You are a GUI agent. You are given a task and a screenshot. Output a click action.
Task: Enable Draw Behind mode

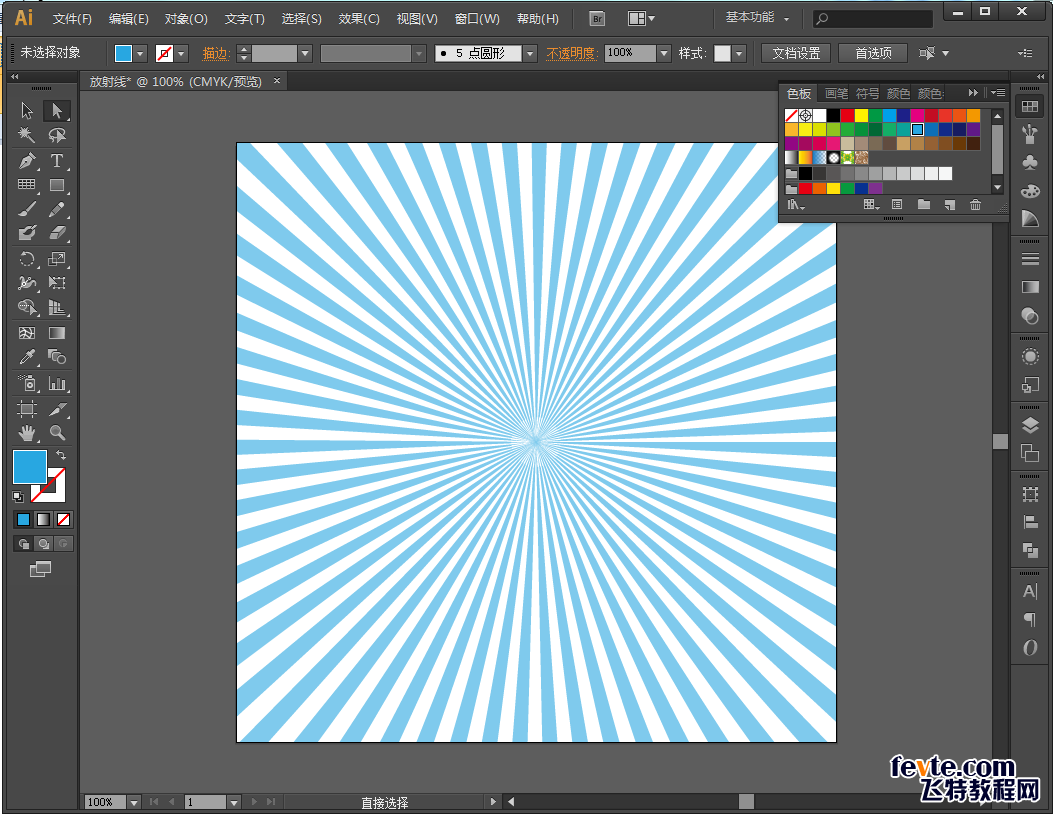(44, 544)
